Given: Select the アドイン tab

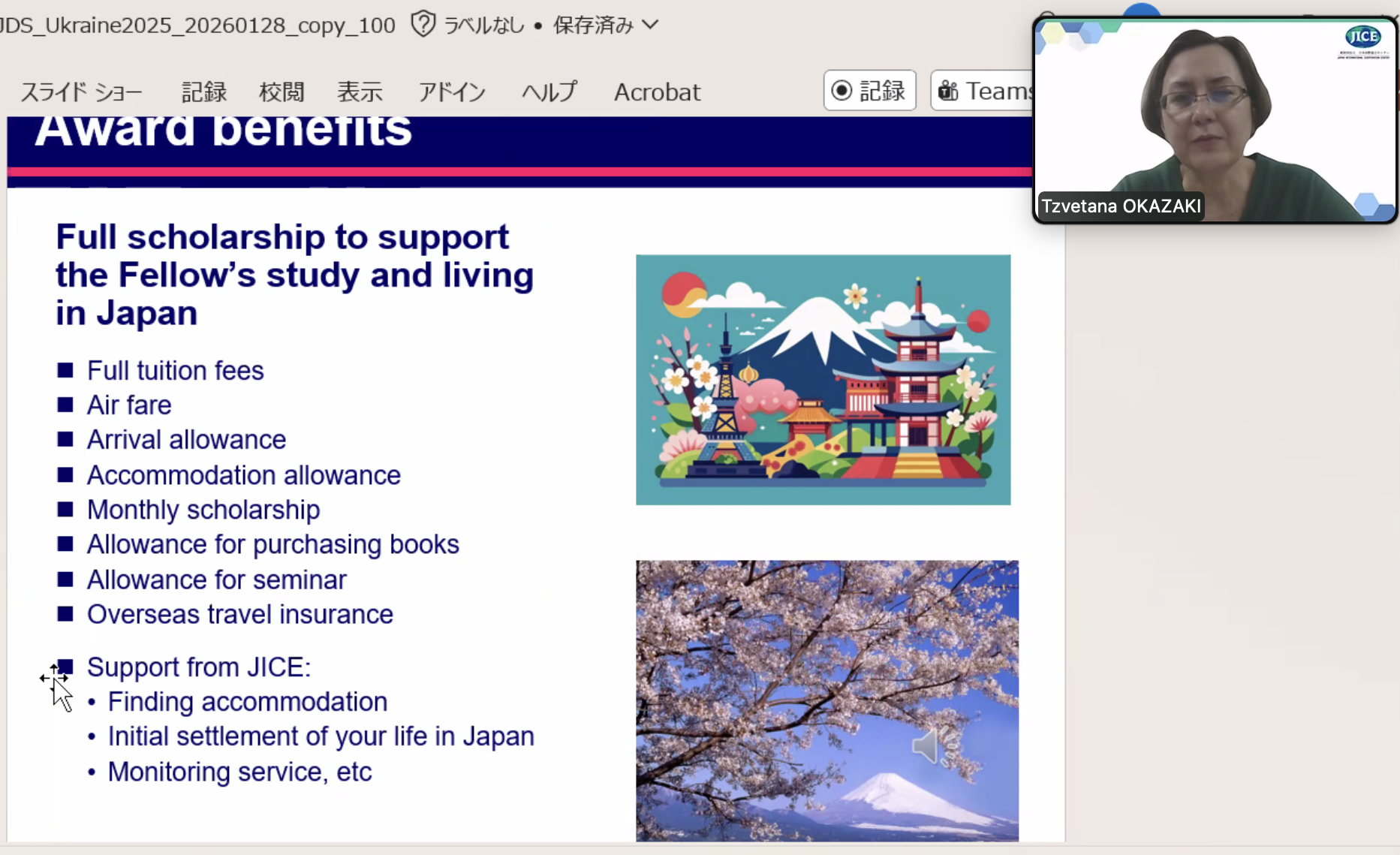Looking at the screenshot, I should click(452, 92).
